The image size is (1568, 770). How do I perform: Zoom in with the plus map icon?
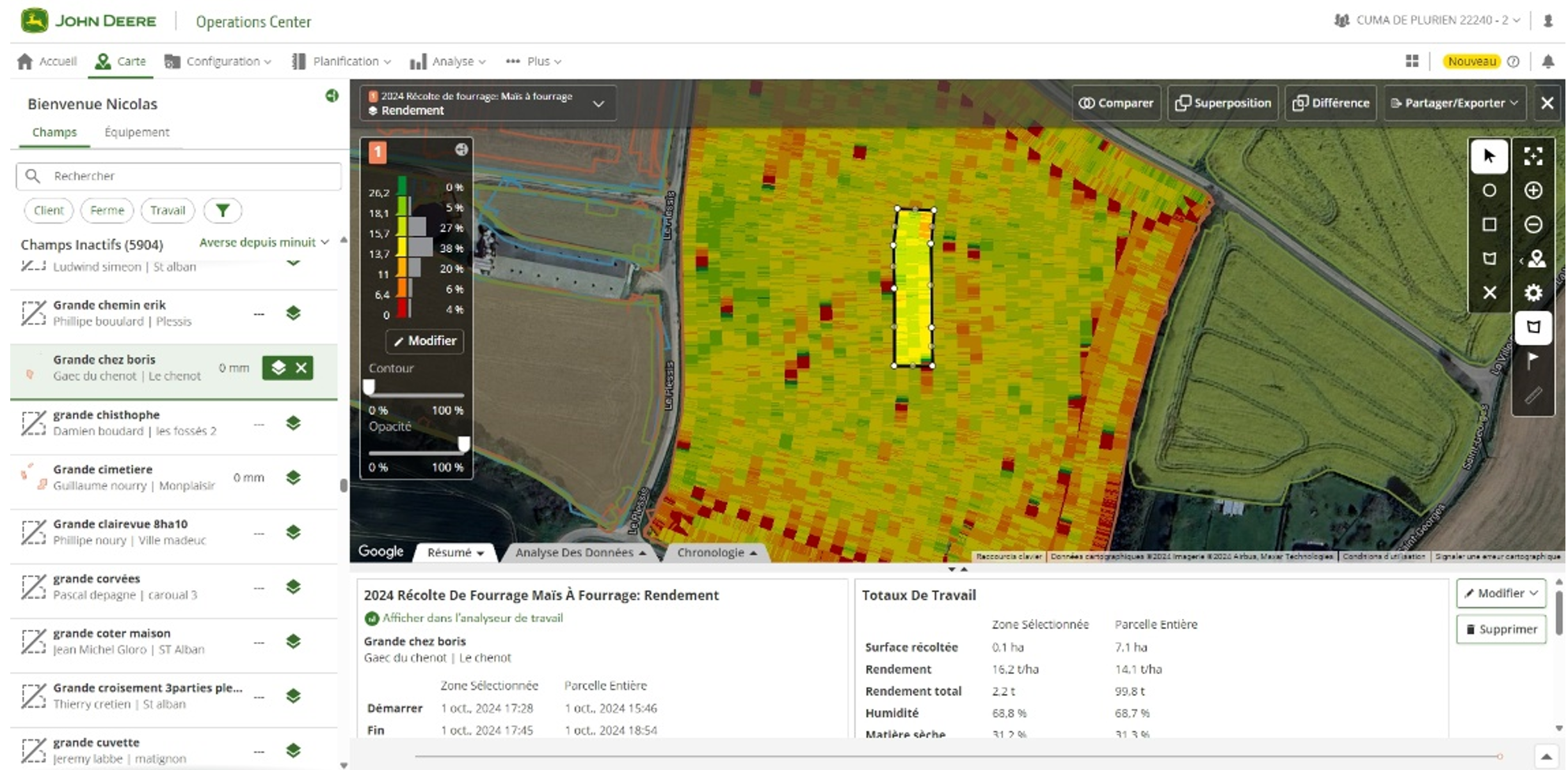tap(1533, 191)
